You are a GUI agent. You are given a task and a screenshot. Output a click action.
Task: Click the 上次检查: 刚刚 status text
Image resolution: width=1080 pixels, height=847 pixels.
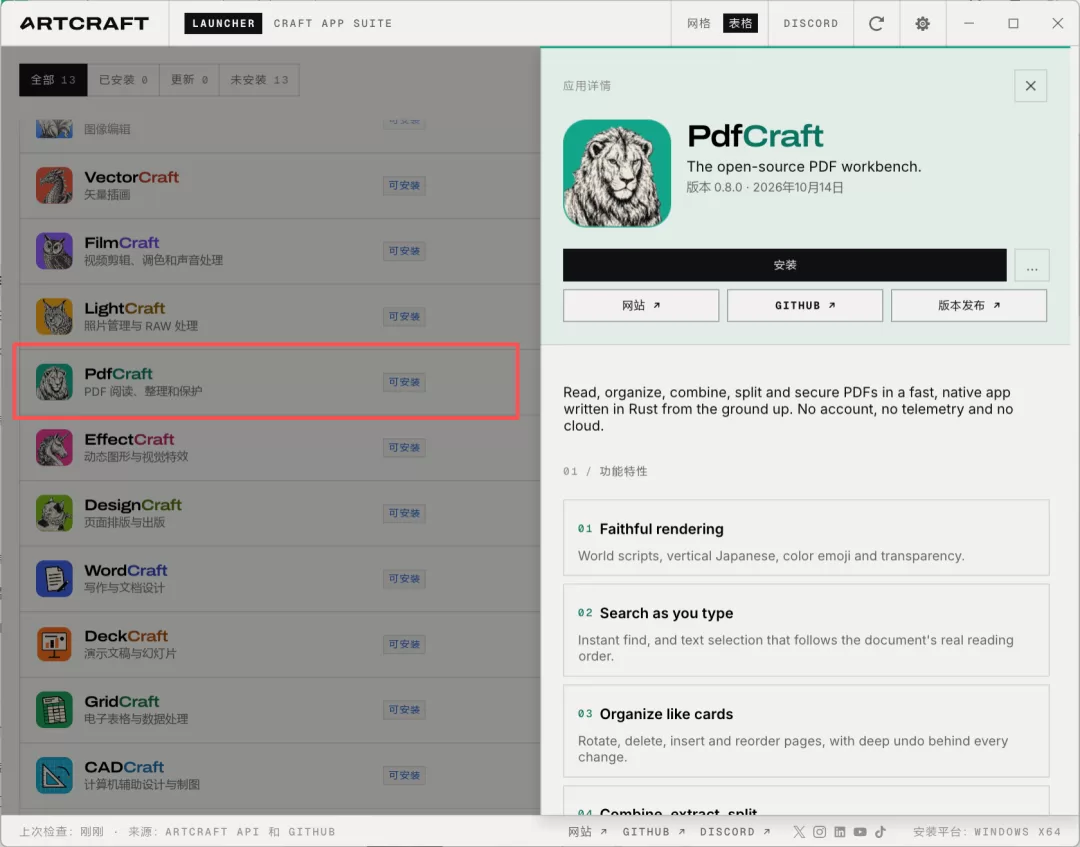point(61,832)
